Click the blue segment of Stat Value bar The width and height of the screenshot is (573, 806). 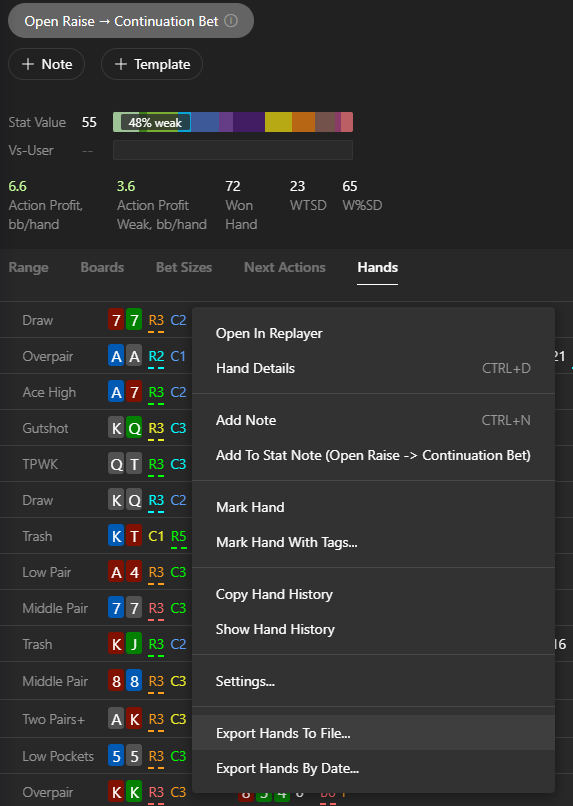205,122
